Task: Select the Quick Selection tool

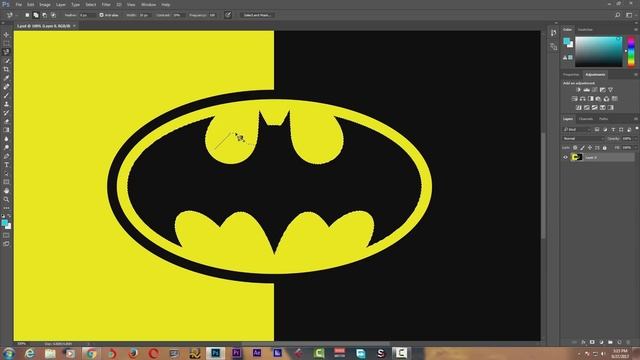Action: point(6,60)
